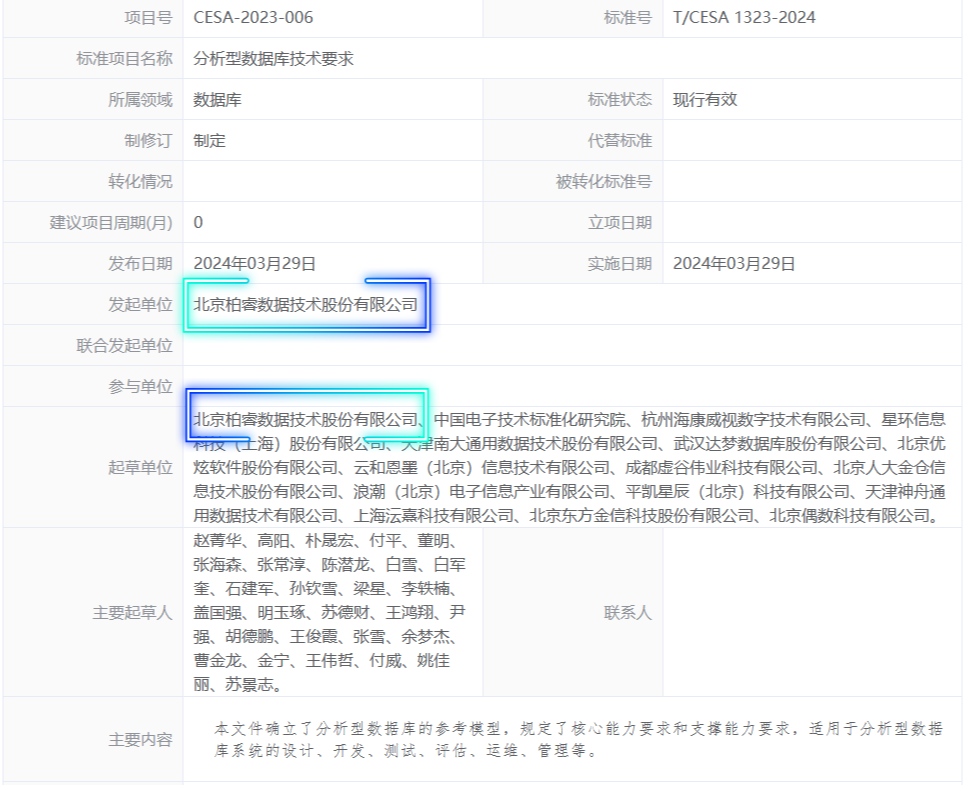Click the 被转化标准号 label

point(604,182)
